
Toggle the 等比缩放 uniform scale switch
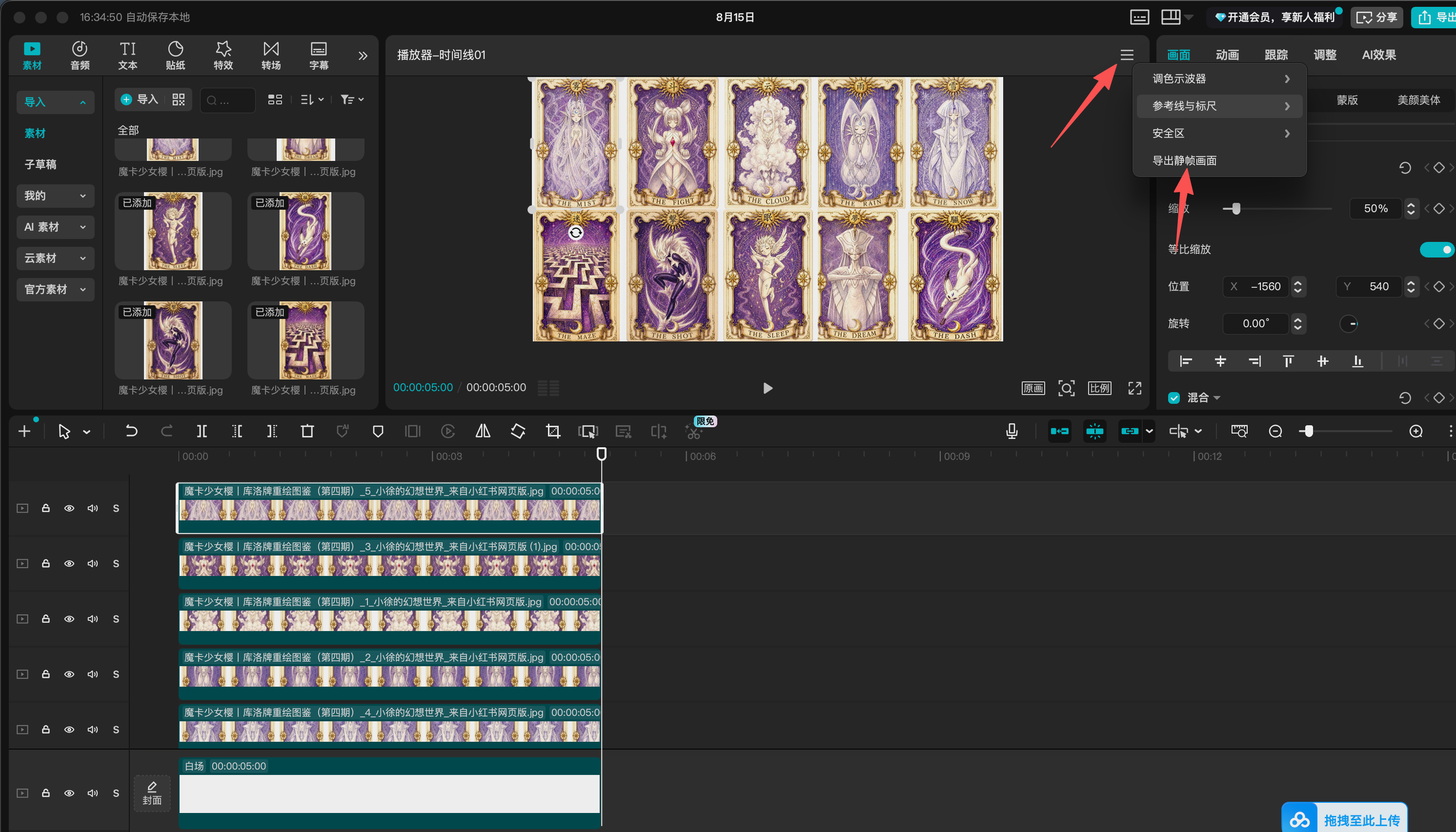[1436, 249]
